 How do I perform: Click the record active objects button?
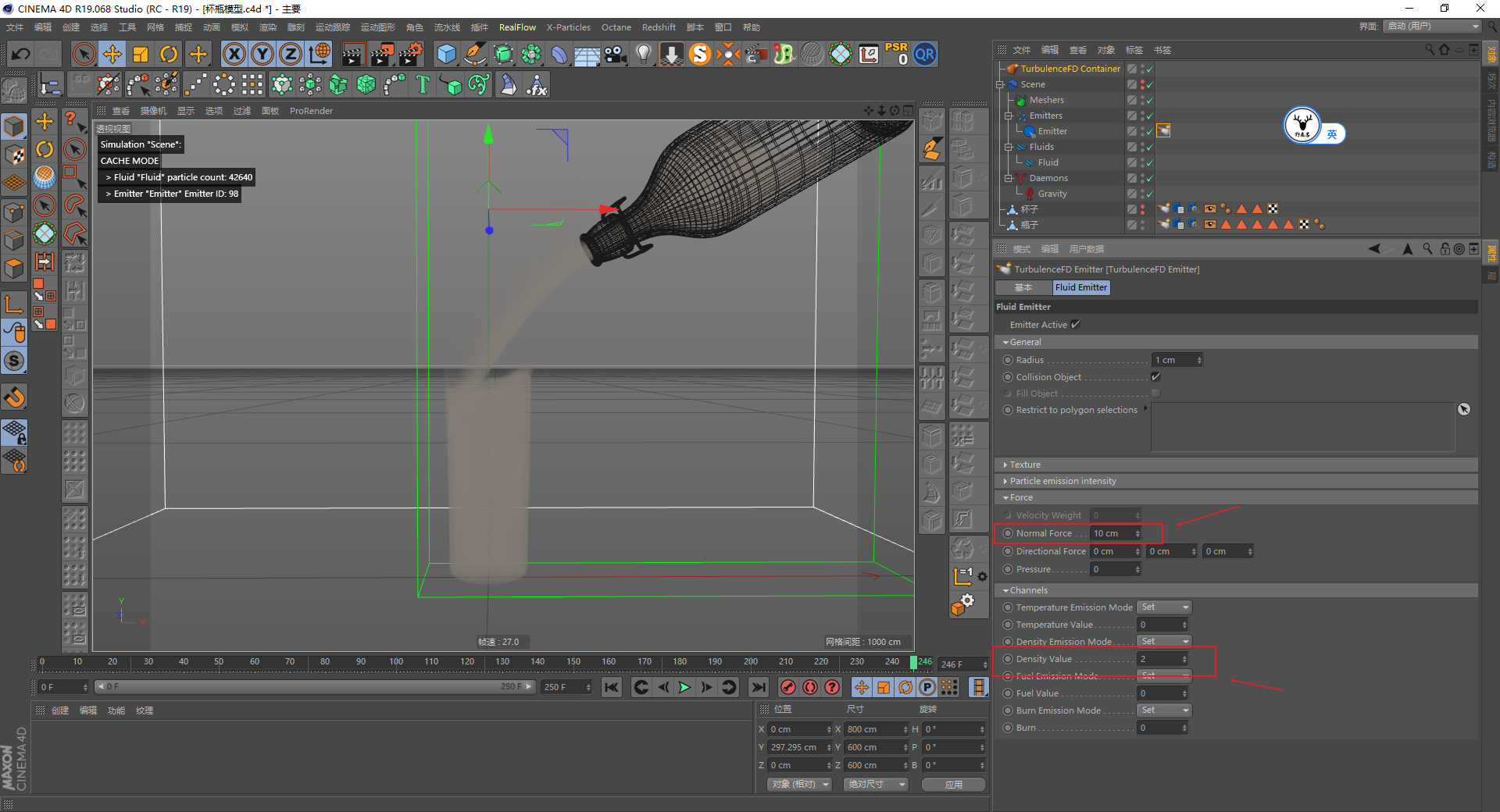(x=788, y=687)
